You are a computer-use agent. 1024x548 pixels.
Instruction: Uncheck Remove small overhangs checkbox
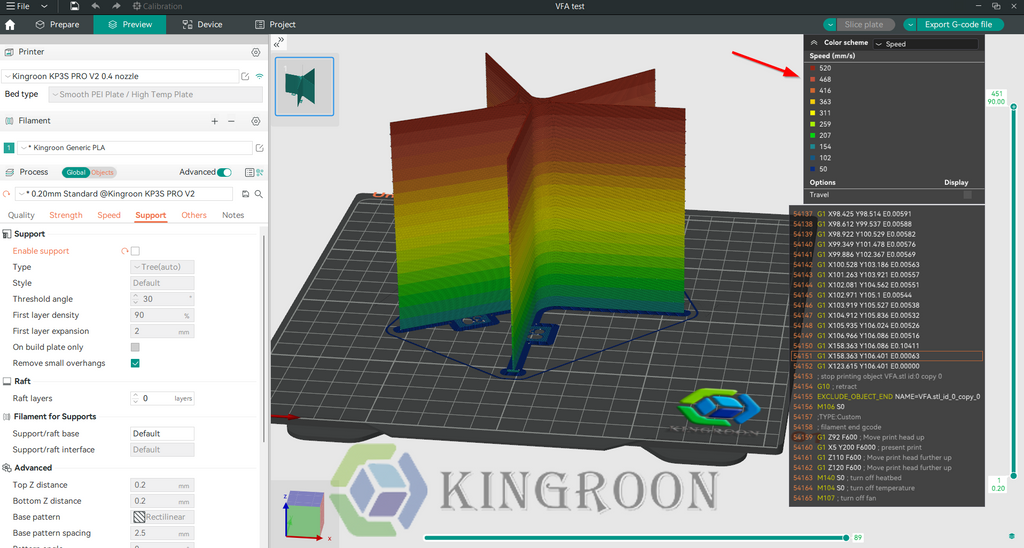pos(135,364)
